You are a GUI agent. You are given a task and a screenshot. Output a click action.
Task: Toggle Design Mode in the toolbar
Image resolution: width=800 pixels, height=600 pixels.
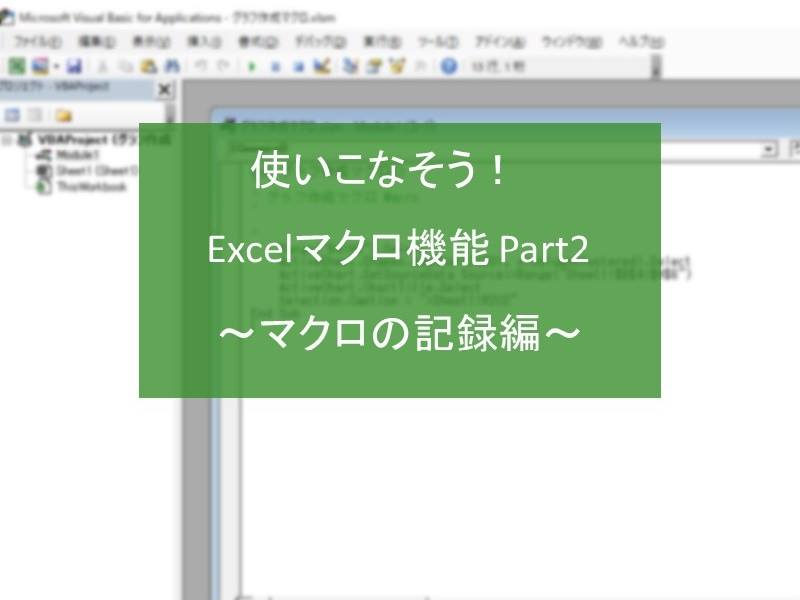(321, 66)
